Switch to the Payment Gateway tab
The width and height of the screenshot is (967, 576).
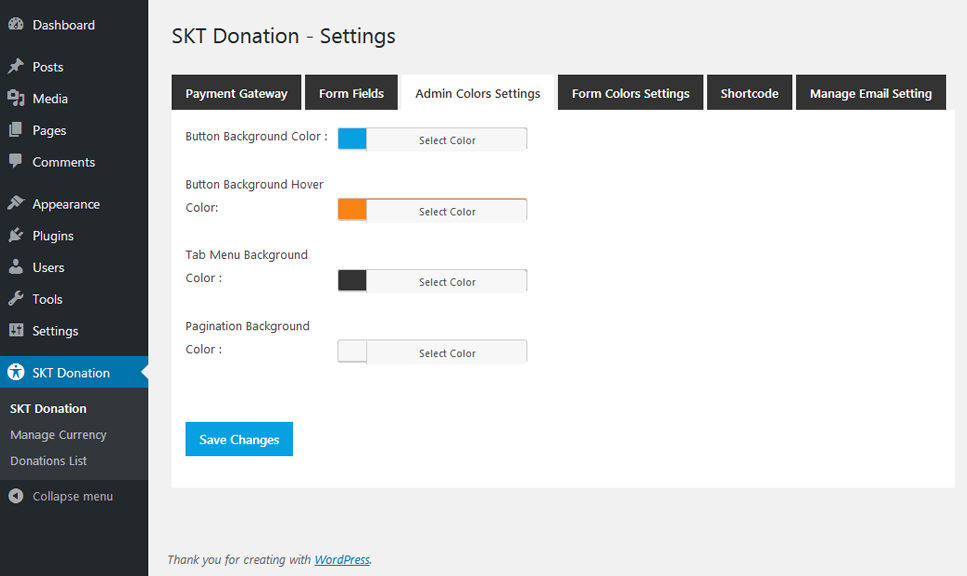[236, 93]
